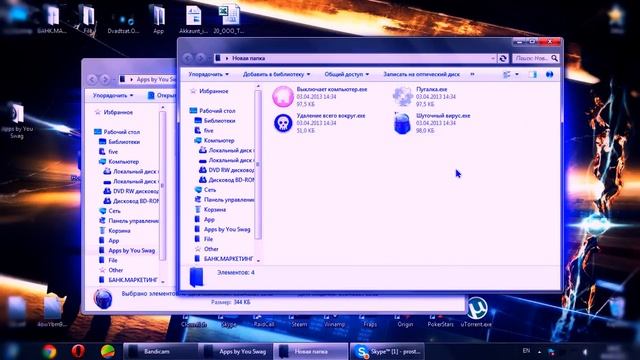Go back in Apps by You Swag window
This screenshot has width=640, height=360.
[92, 79]
